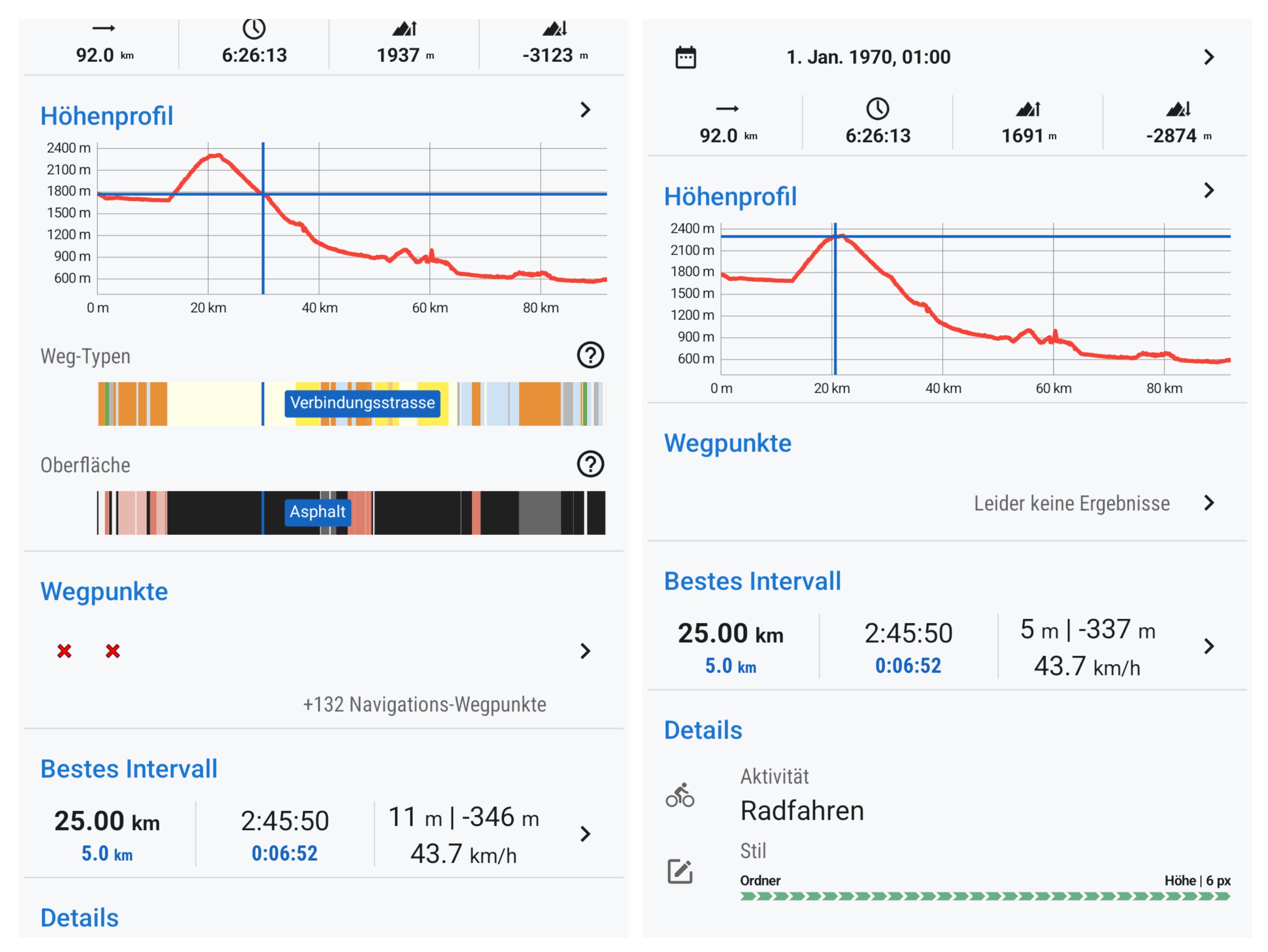Expand Wegpunkte with 'Leider keine Ergebnisse'
The height and width of the screenshot is (952, 1268).
coord(1208,503)
